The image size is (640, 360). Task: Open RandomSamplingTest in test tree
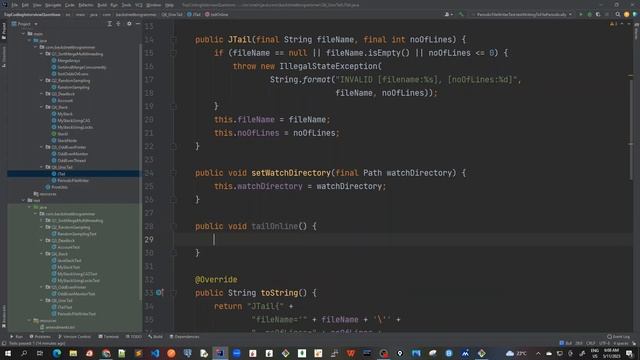(x=74, y=234)
